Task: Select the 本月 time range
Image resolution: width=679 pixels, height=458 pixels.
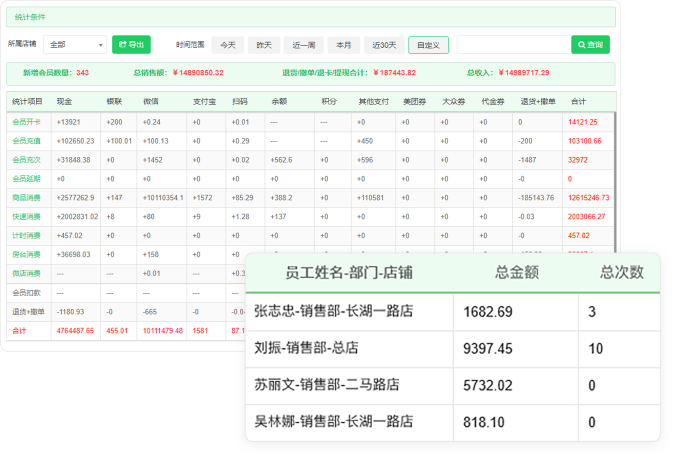Action: [x=344, y=45]
